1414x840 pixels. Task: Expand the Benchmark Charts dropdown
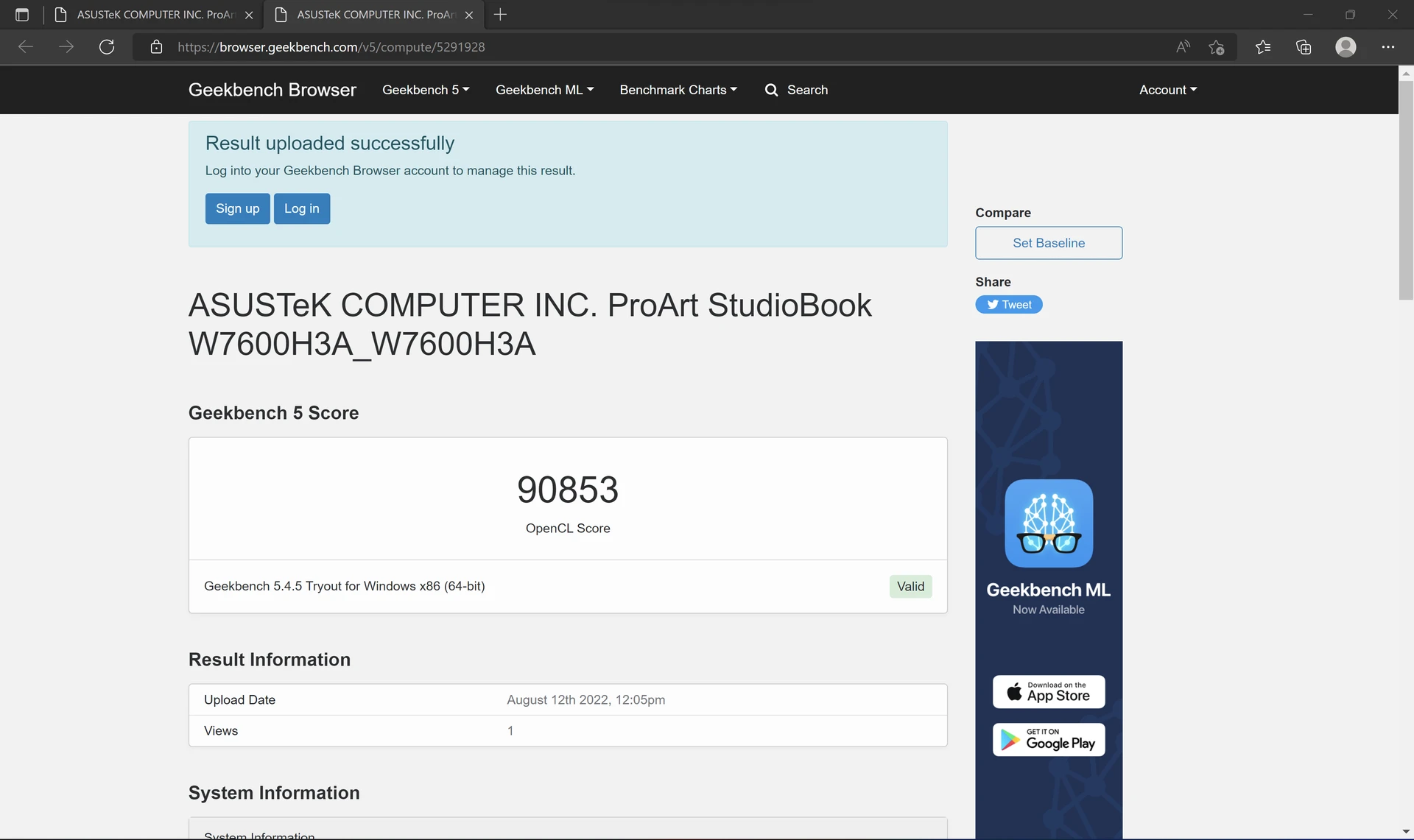point(678,90)
